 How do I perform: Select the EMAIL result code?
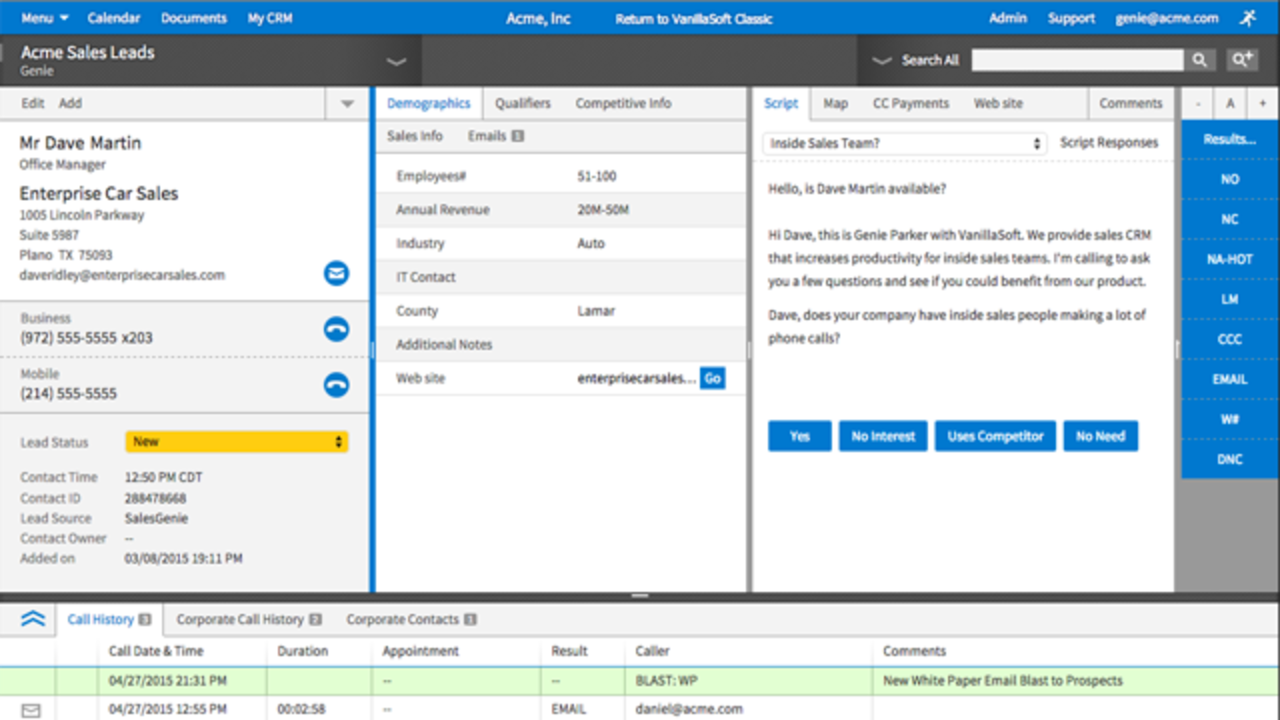(x=1230, y=379)
